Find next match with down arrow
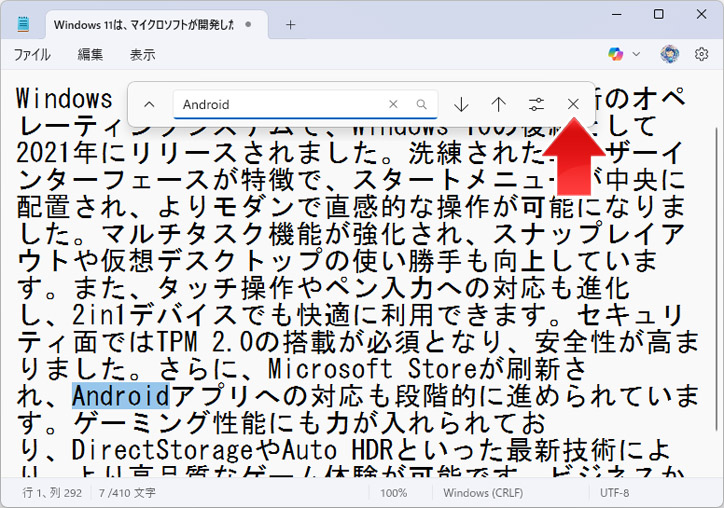 461,104
